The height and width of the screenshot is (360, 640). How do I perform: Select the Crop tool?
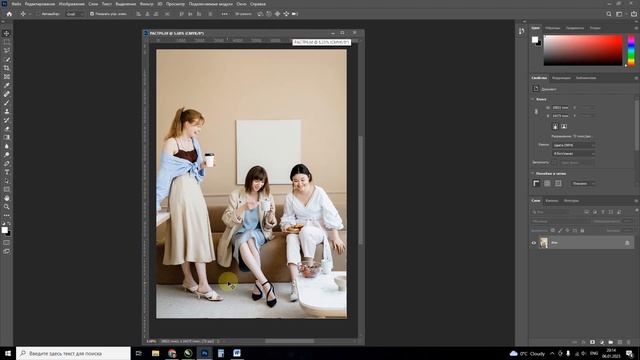point(7,68)
